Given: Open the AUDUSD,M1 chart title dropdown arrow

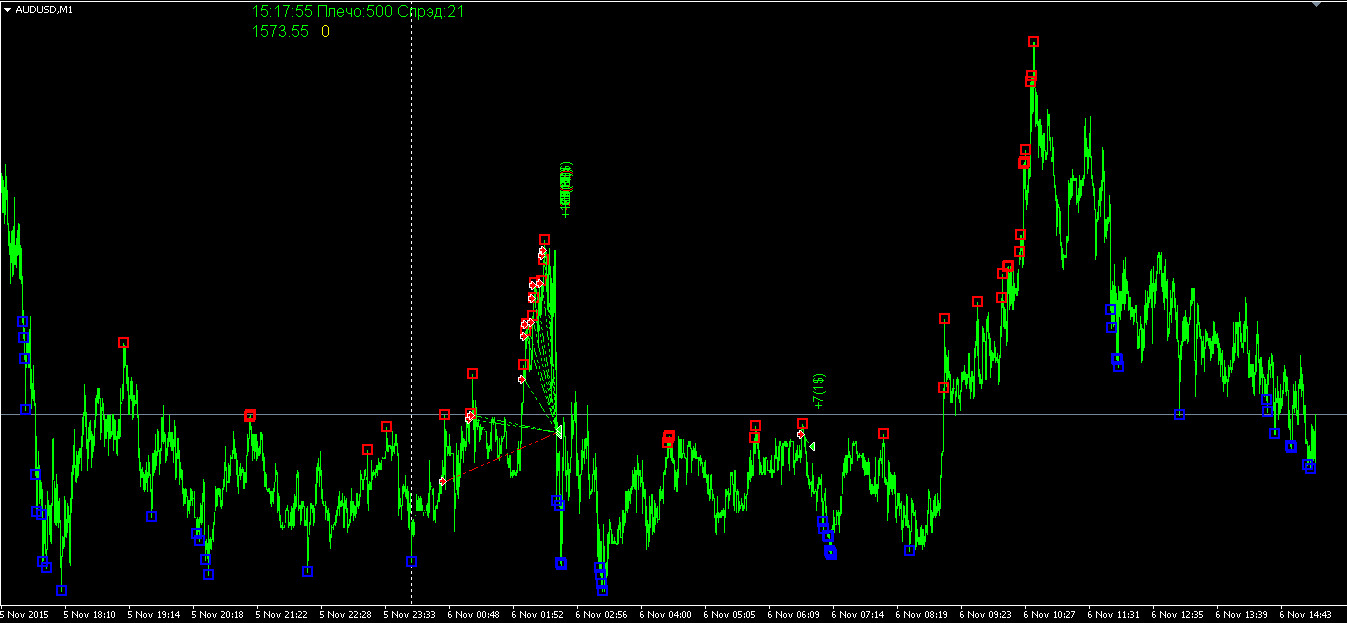Looking at the screenshot, I should 7,9.
